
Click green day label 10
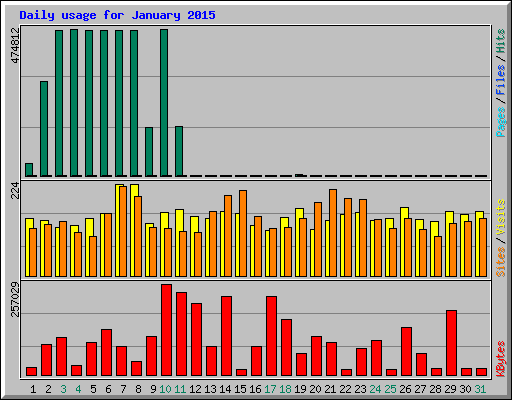click(165, 389)
